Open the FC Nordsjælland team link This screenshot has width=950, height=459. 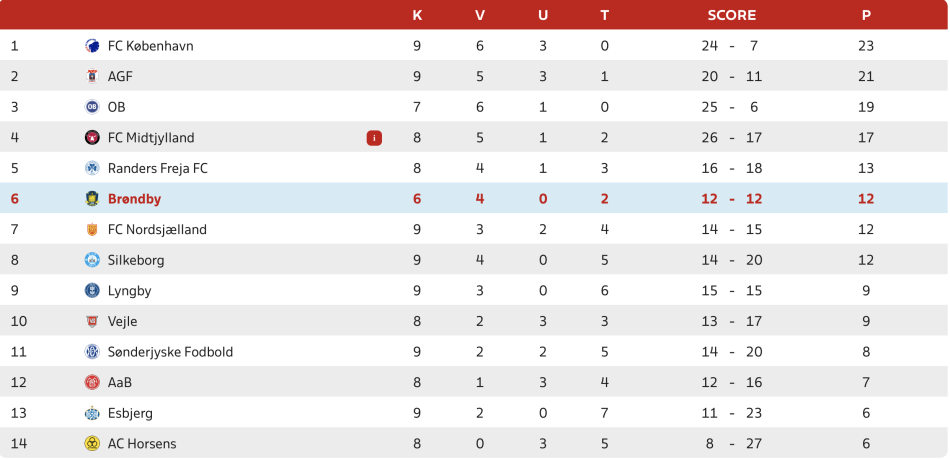coord(157,230)
